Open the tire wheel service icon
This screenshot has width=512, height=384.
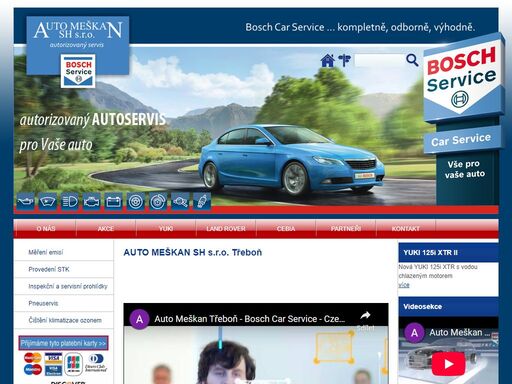[x=136, y=201]
